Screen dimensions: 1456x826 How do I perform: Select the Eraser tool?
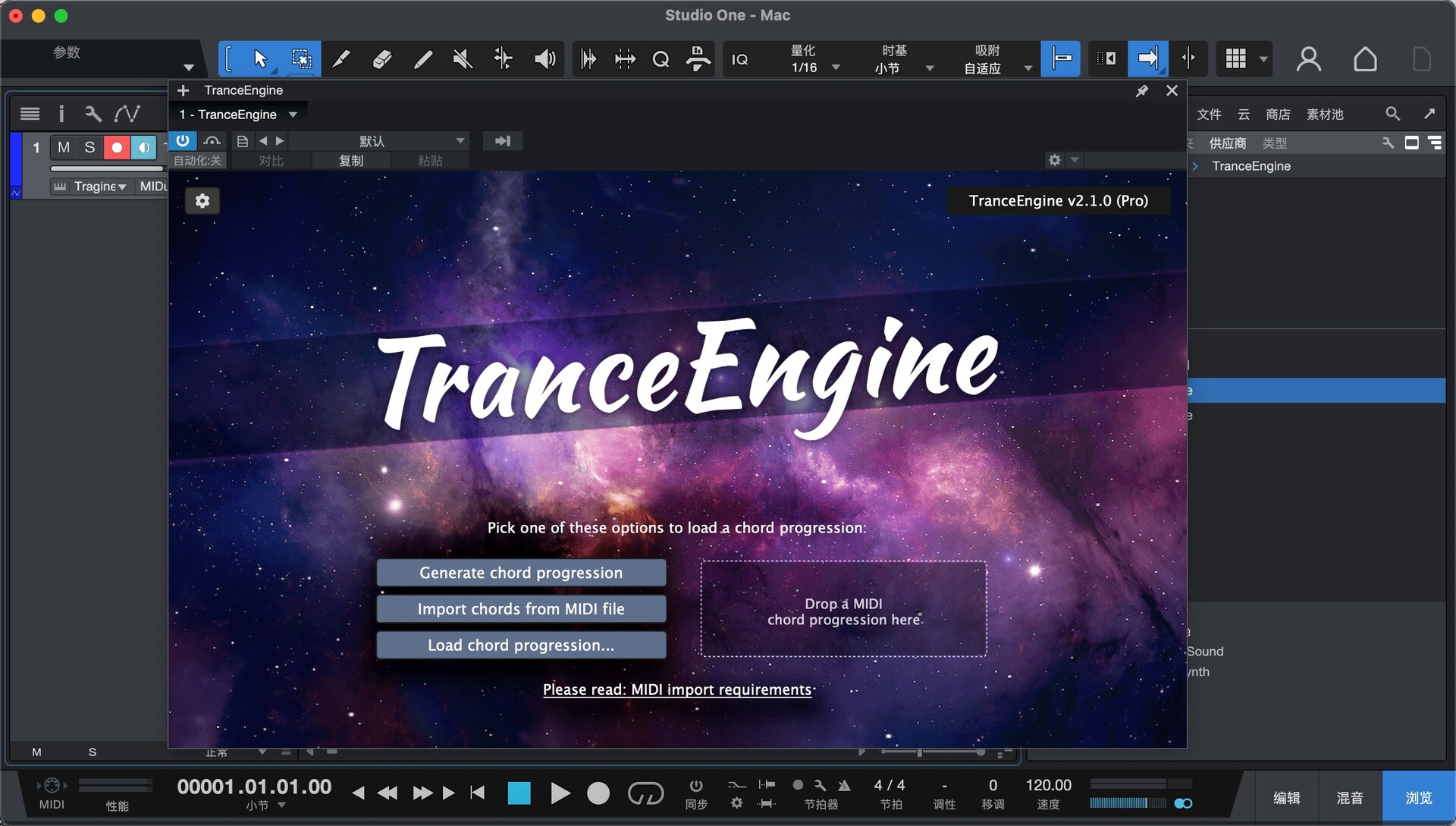382,59
